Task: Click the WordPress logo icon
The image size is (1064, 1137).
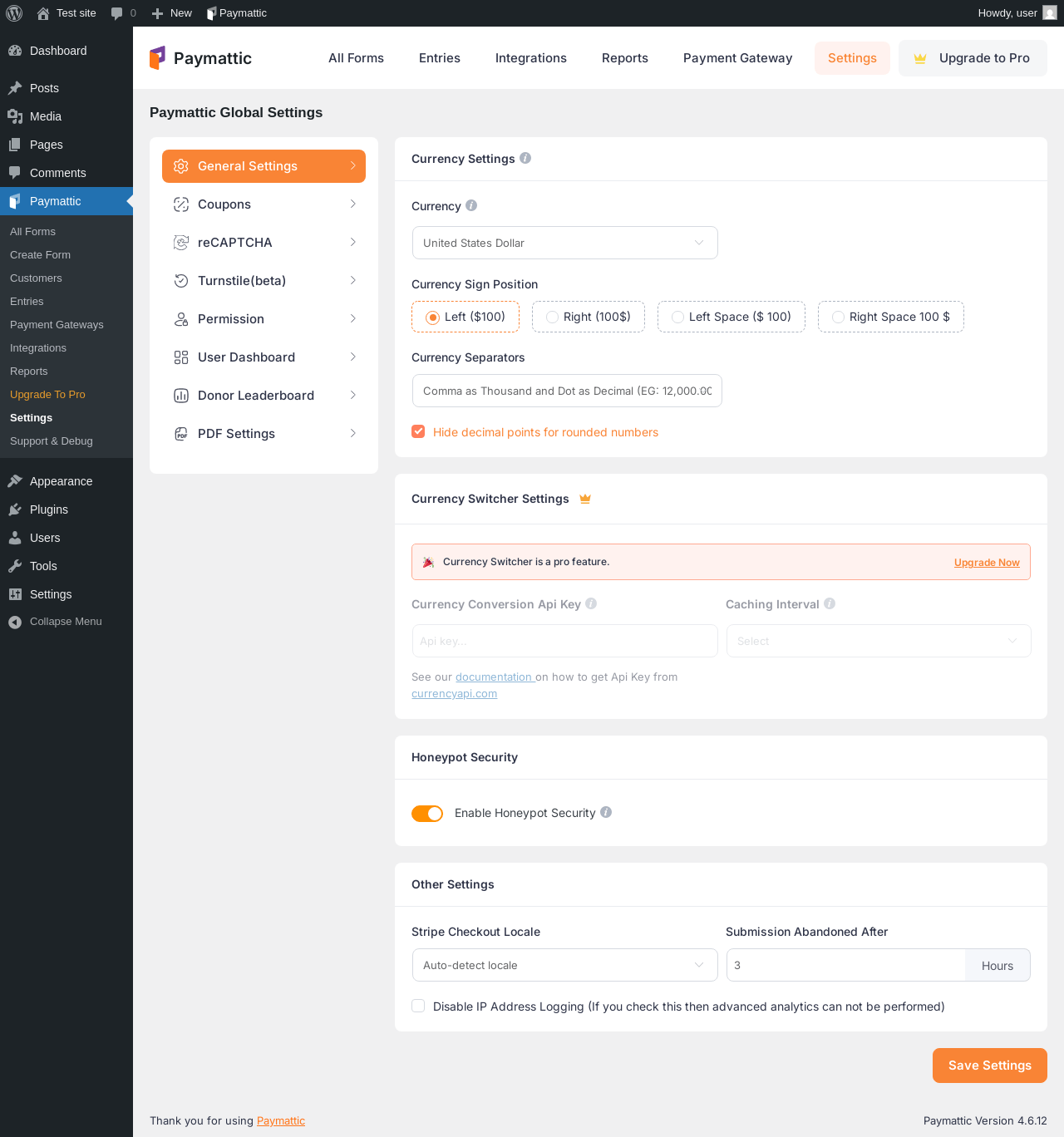Action: pos(14,13)
